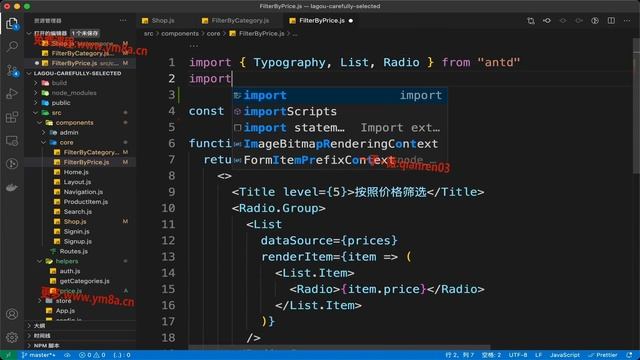
Task: Open the Run and Debug view icon
Action: coord(12,93)
